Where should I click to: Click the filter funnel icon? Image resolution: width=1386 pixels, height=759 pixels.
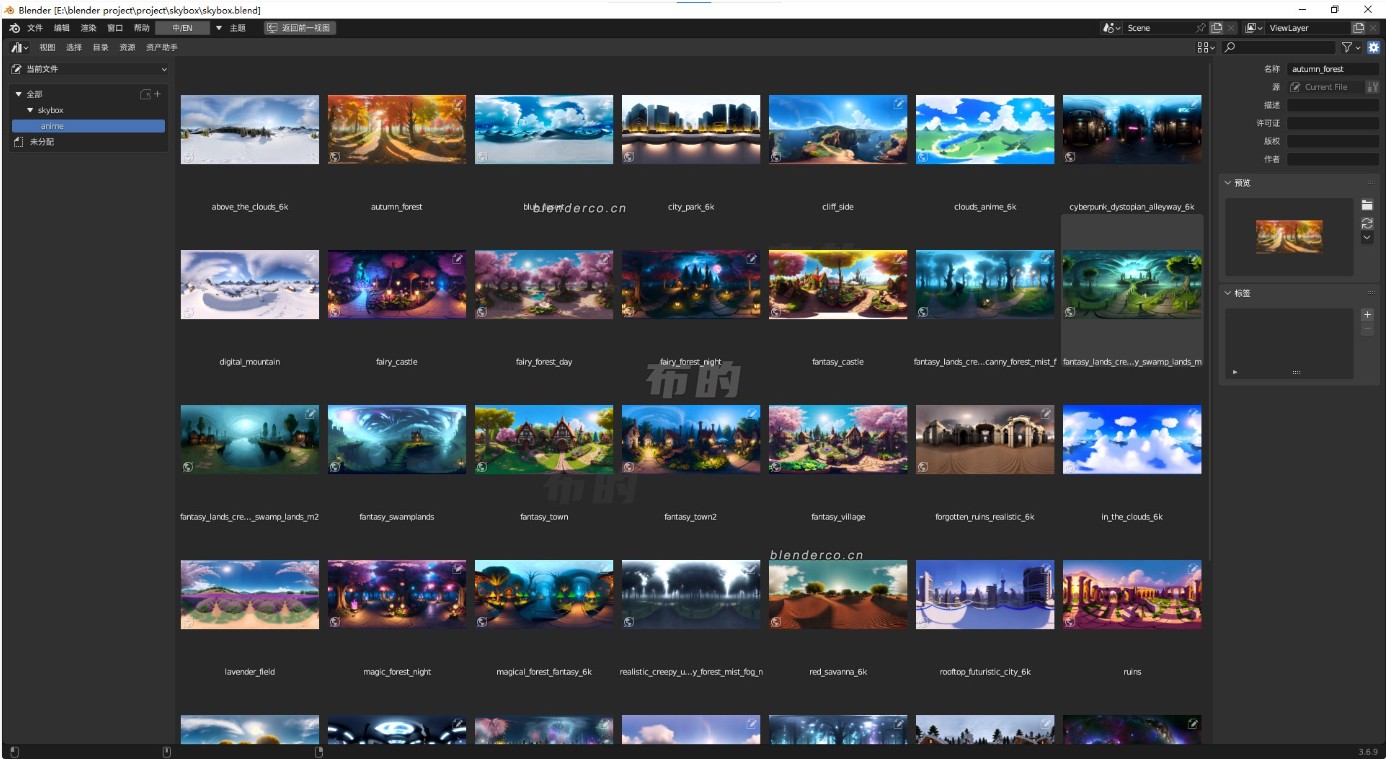point(1347,47)
